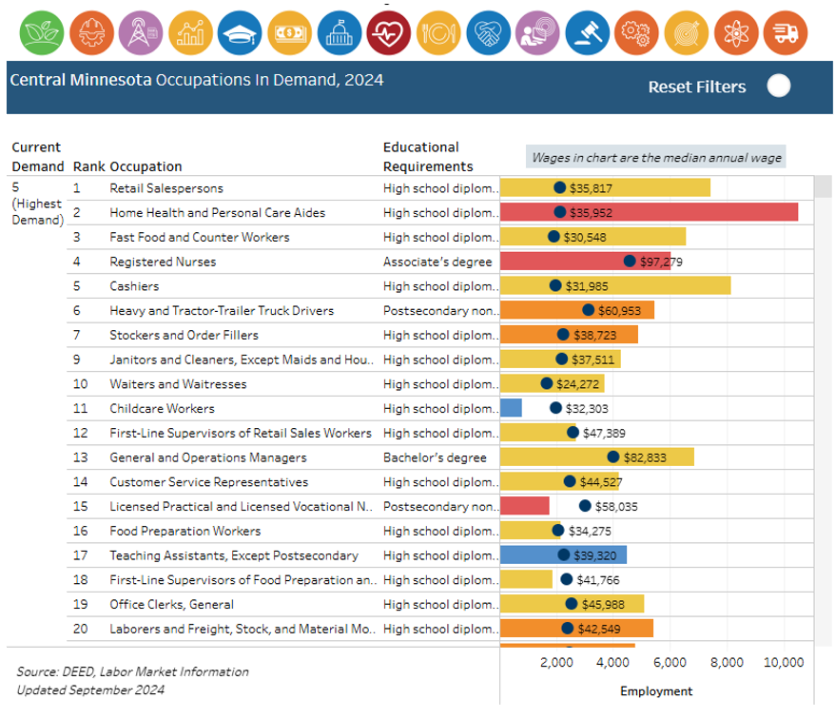The width and height of the screenshot is (835, 719).
Task: Select the orange delivery truck transportation icon
Action: (x=785, y=33)
